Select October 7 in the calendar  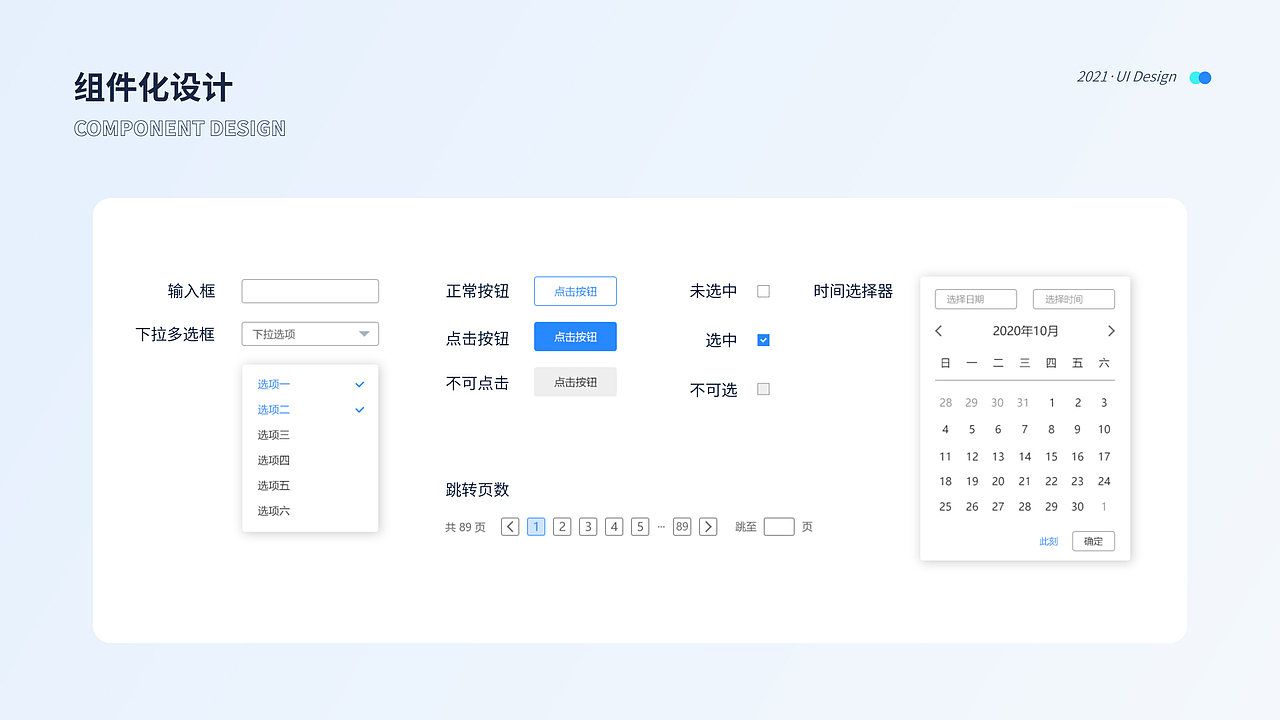1024,429
